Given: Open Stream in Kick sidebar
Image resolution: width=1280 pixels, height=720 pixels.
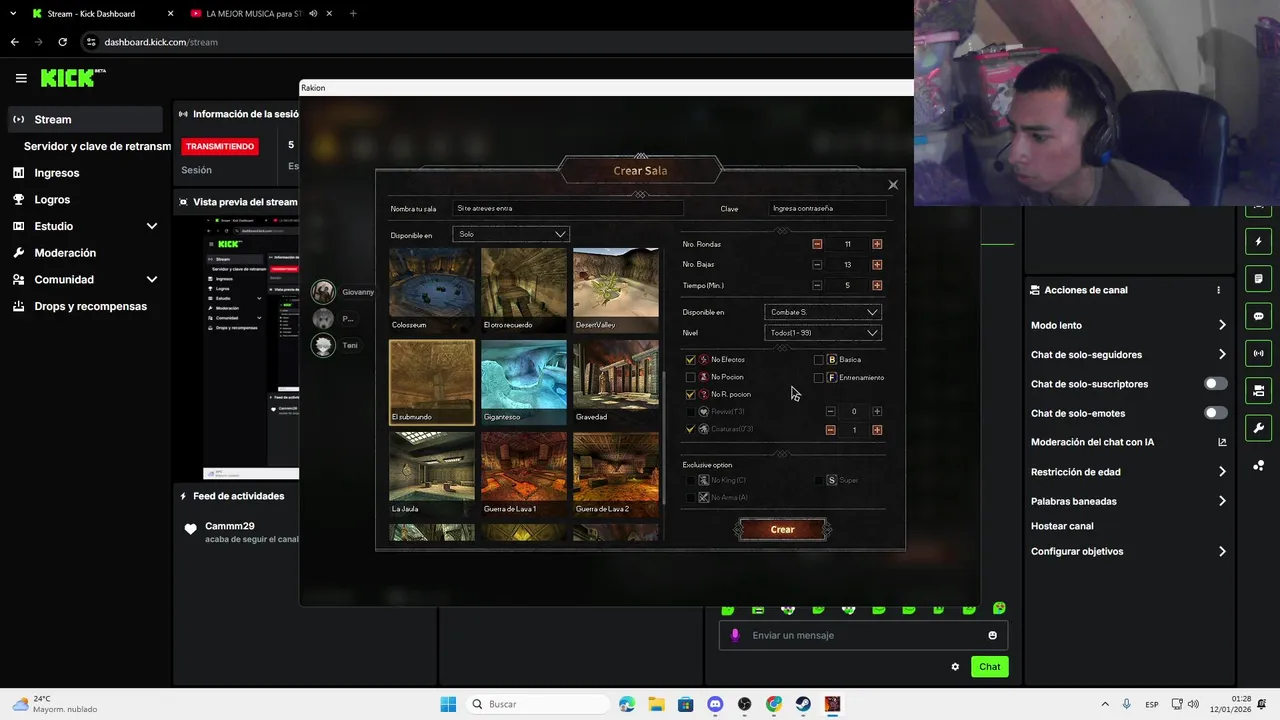Looking at the screenshot, I should [84, 119].
